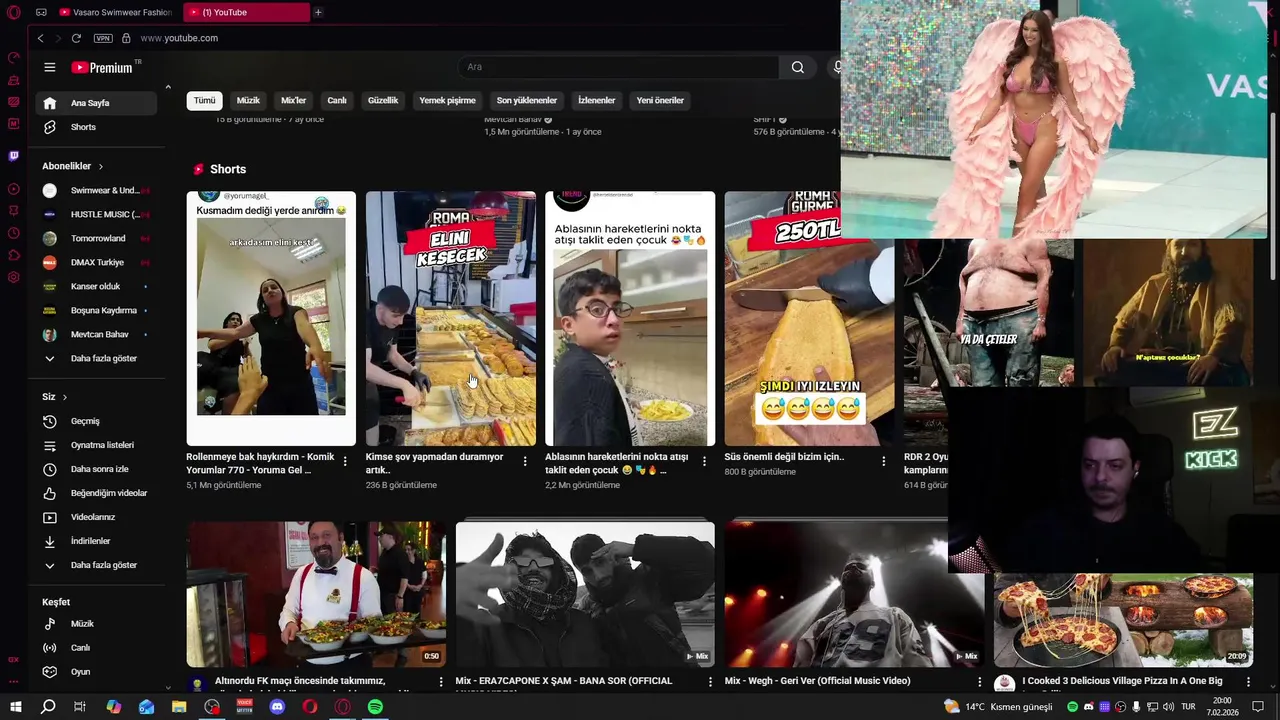The height and width of the screenshot is (720, 1280).
Task: Open options menu for Ablasının hareketlerini short
Action: pos(704,461)
